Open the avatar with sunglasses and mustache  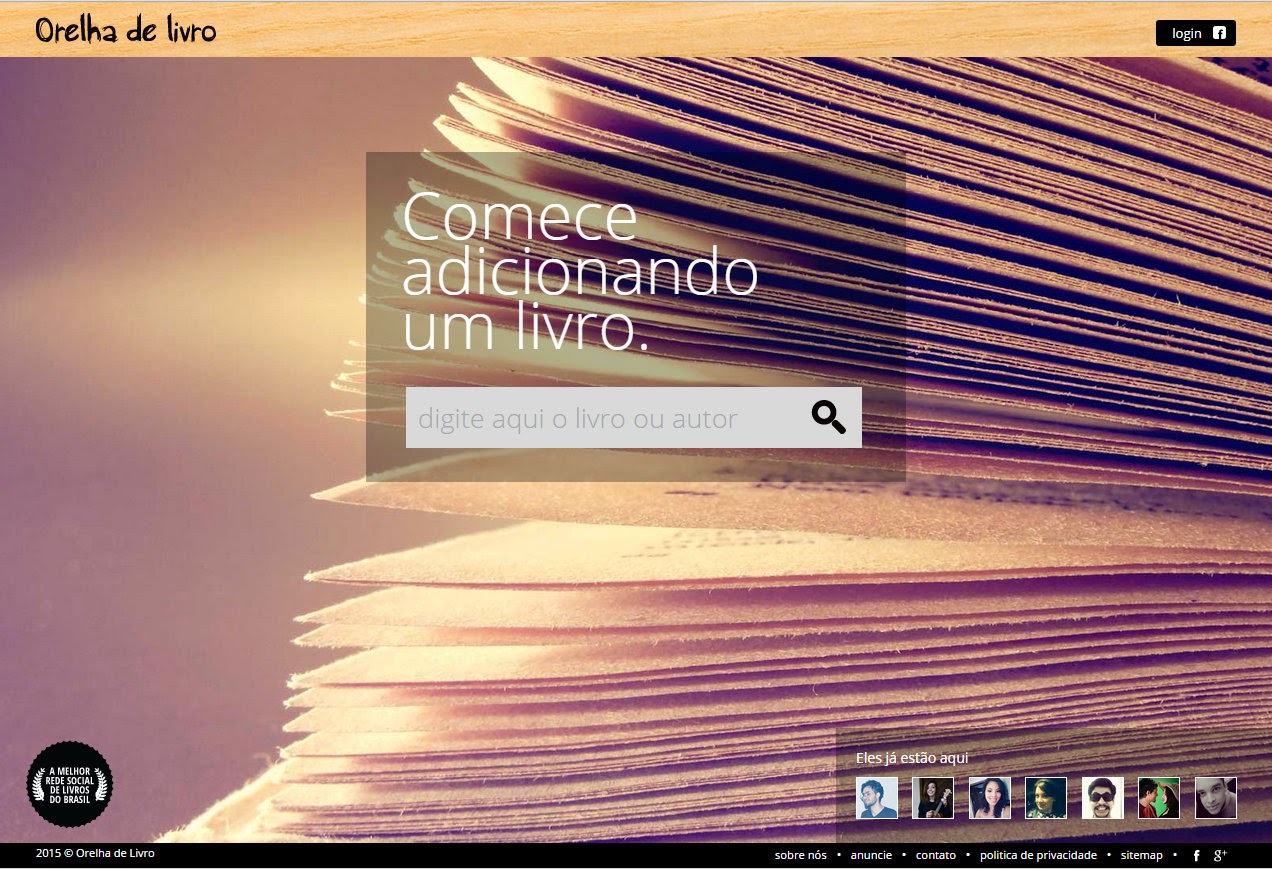point(1103,798)
